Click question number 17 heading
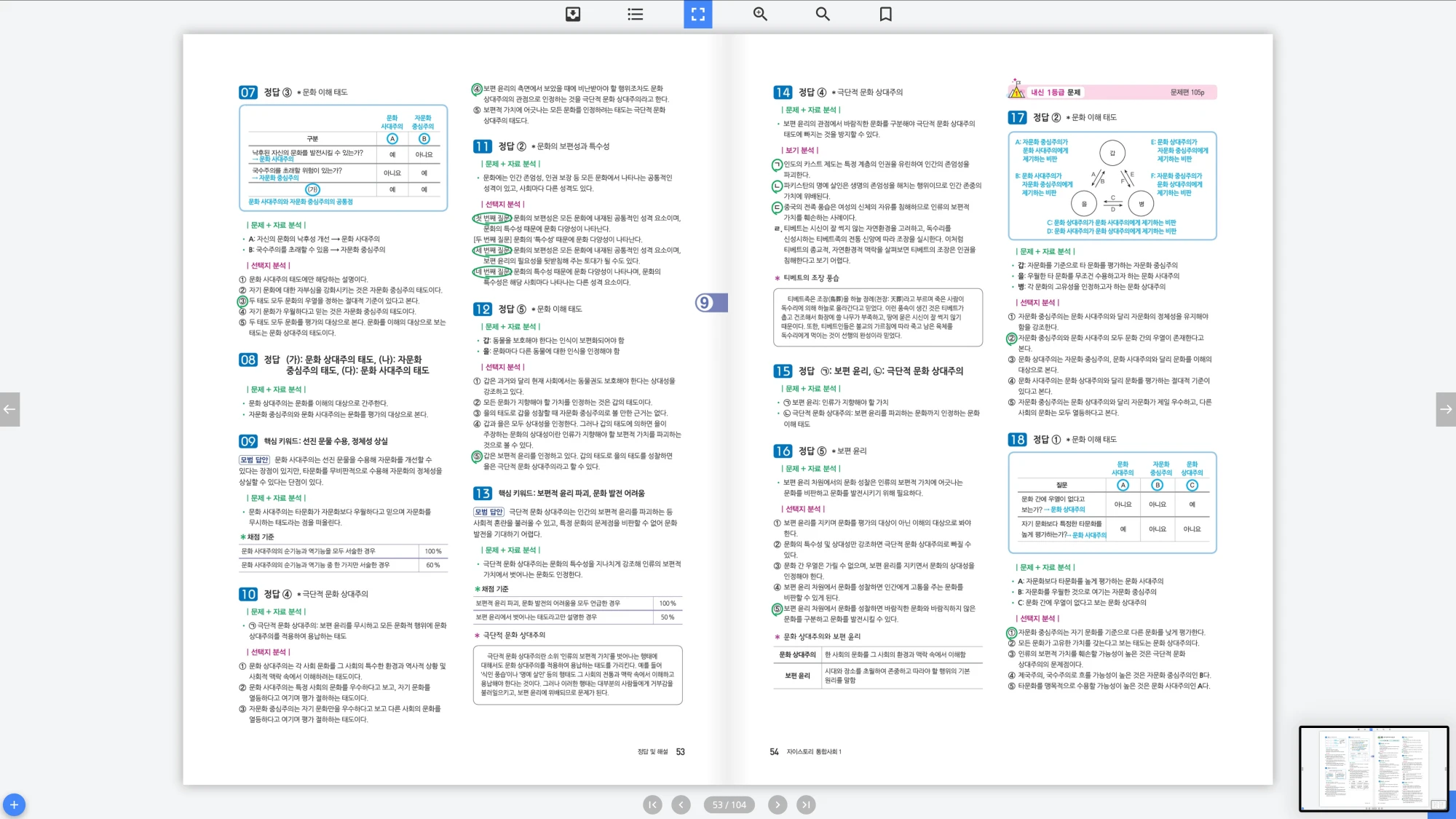 [1017, 117]
